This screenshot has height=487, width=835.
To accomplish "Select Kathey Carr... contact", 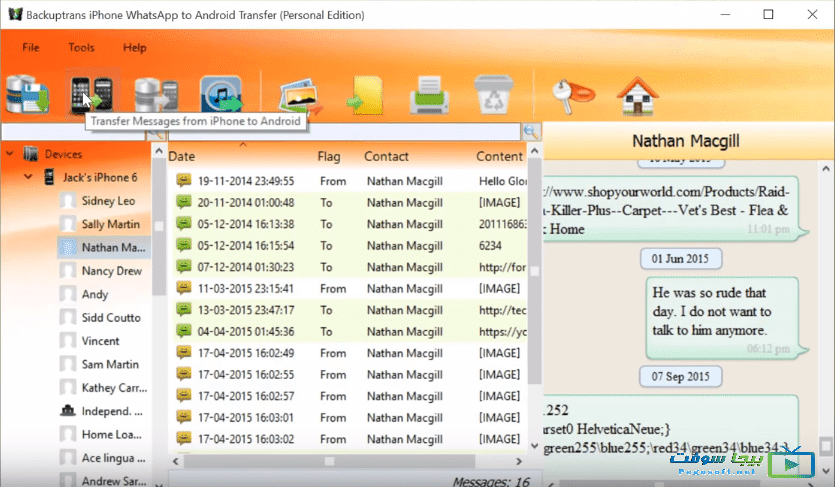I will click(114, 388).
